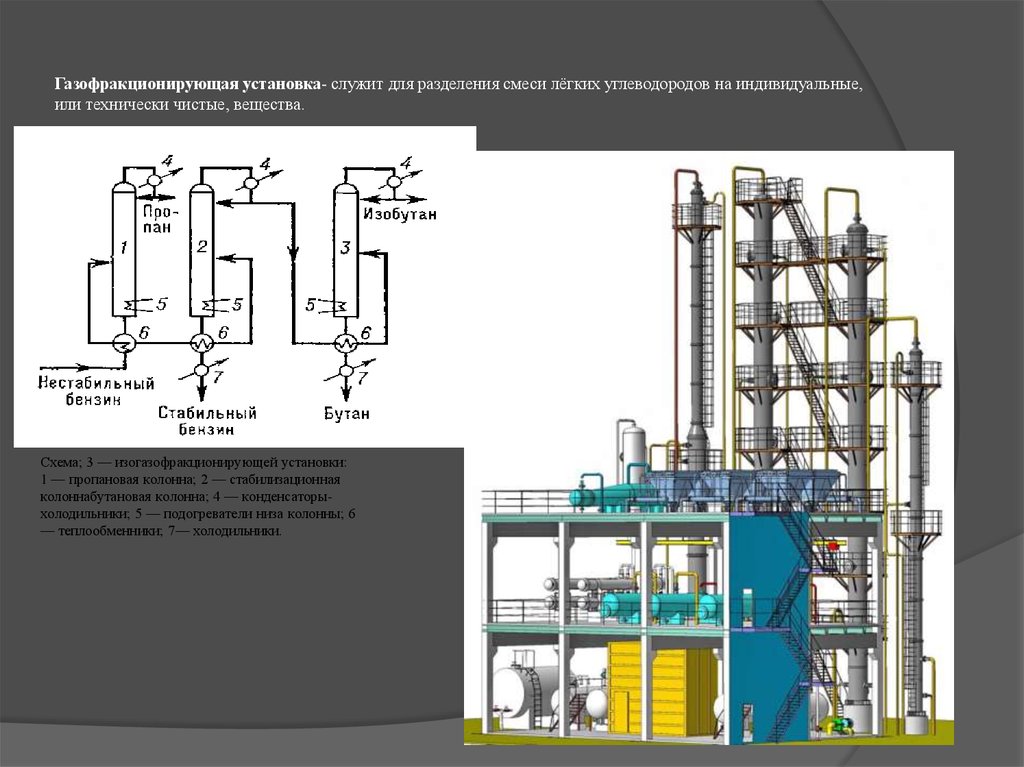Click the heat exchanger symbol below column 1
Screen dimensions: 1024x767
[123, 342]
